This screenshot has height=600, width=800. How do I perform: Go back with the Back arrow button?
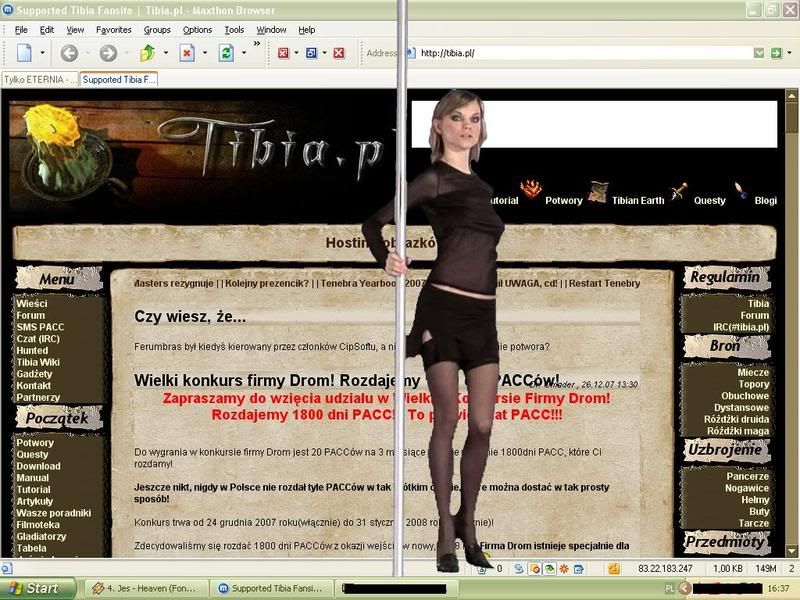coord(69,53)
